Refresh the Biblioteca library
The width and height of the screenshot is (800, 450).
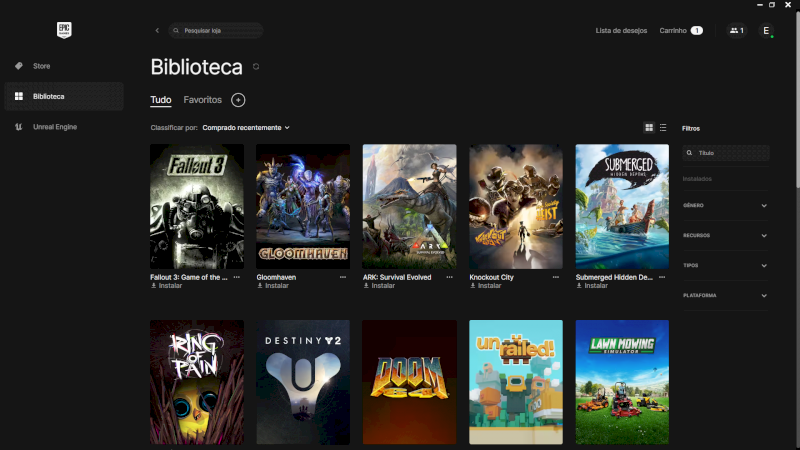click(x=256, y=67)
